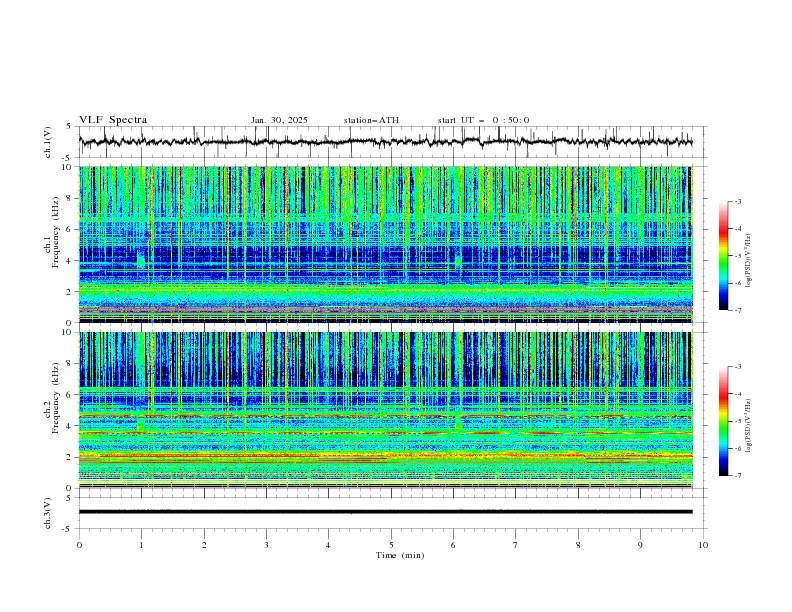Click the "start UT = 0 :50: 0" text

click(483, 120)
